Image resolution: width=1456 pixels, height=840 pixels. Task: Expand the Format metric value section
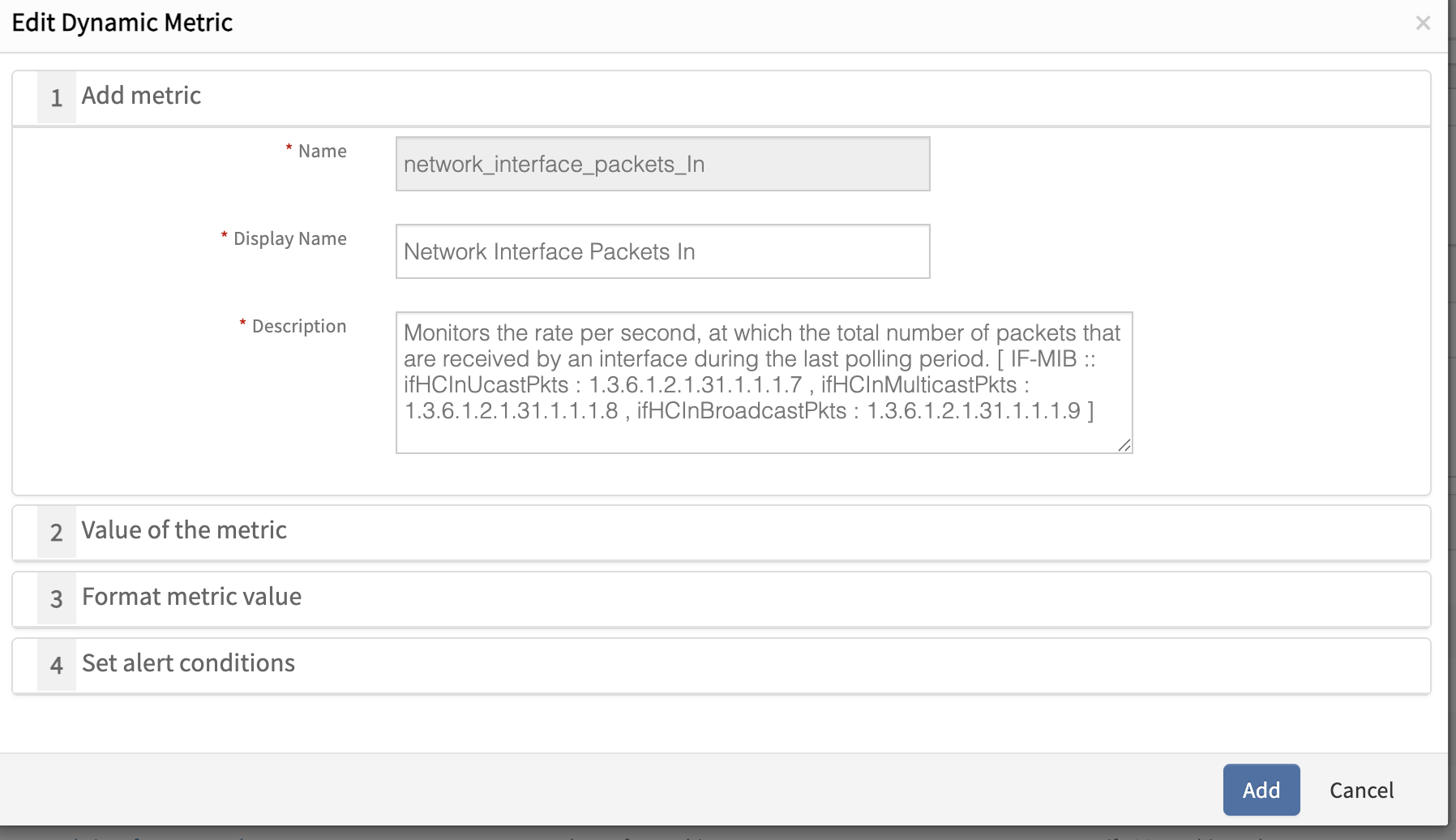191,597
